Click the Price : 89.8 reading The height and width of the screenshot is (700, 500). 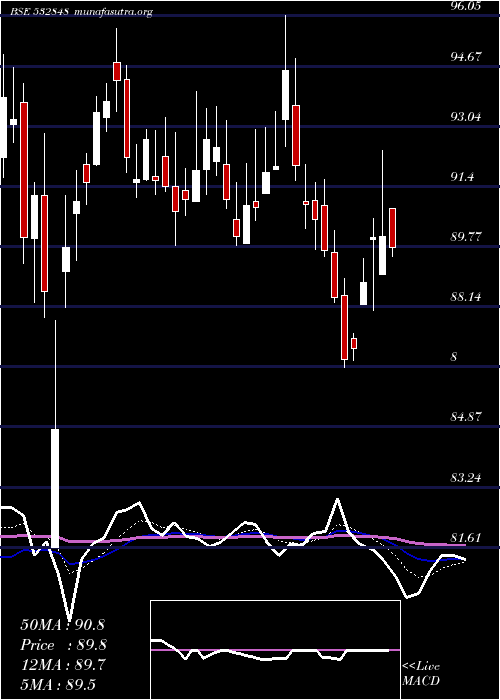63,645
